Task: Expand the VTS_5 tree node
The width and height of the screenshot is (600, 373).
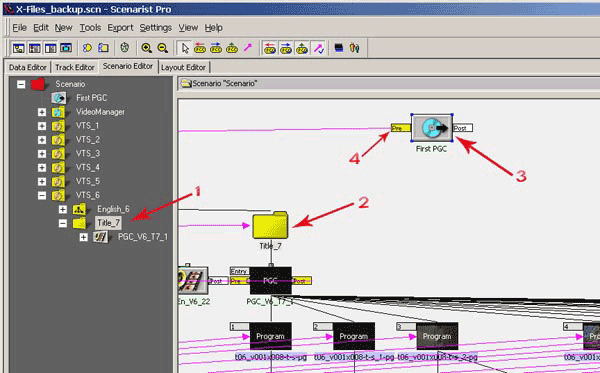Action: point(42,181)
